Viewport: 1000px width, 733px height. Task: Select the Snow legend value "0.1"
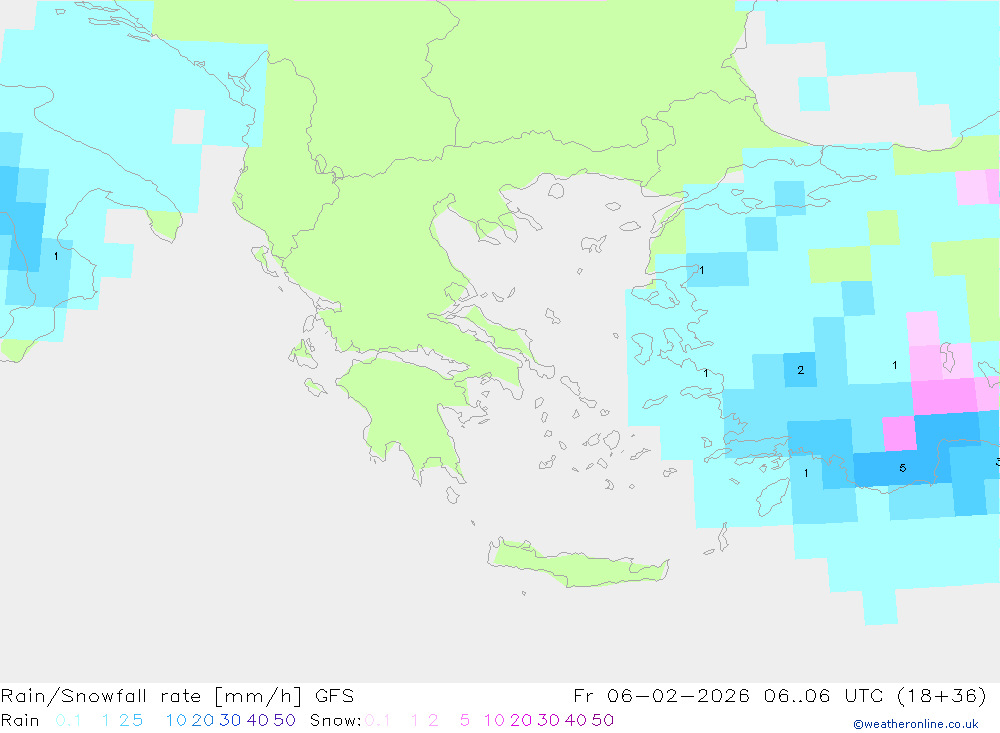(x=378, y=720)
